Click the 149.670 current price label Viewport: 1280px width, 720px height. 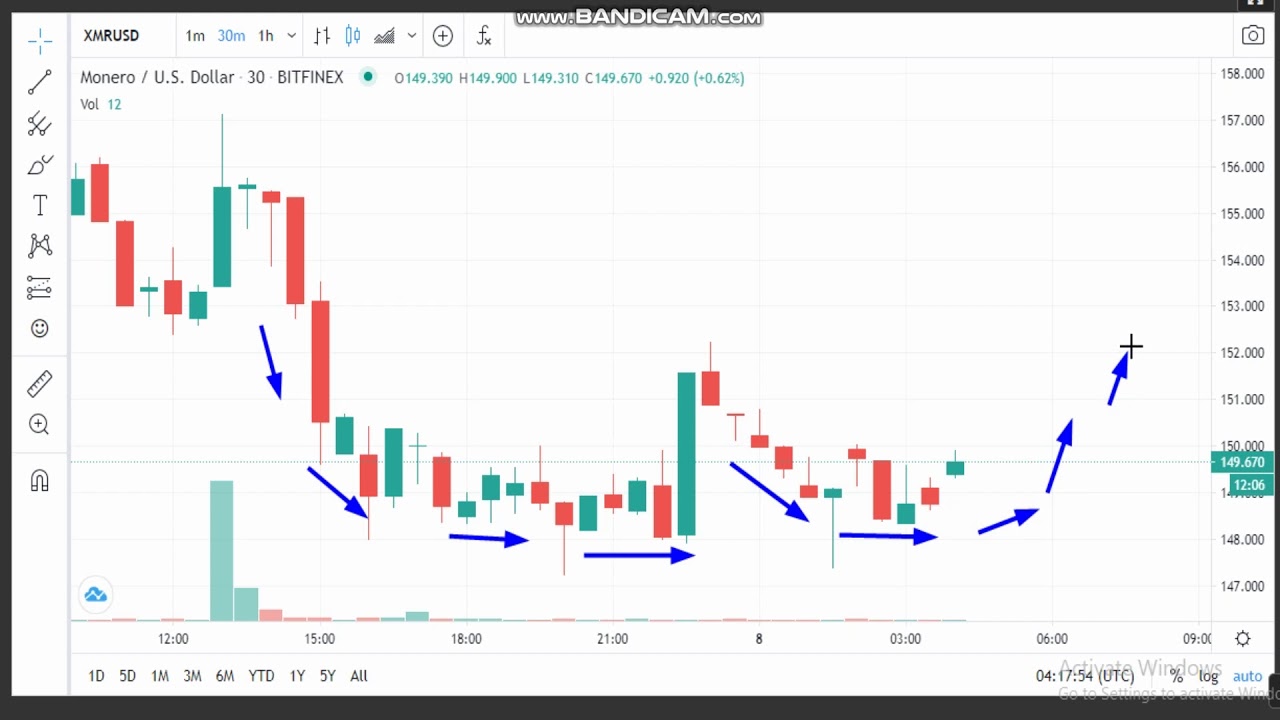[x=1241, y=462]
